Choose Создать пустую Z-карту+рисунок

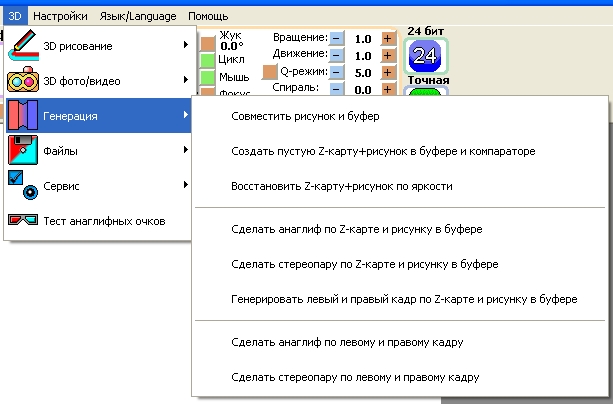pos(400,151)
